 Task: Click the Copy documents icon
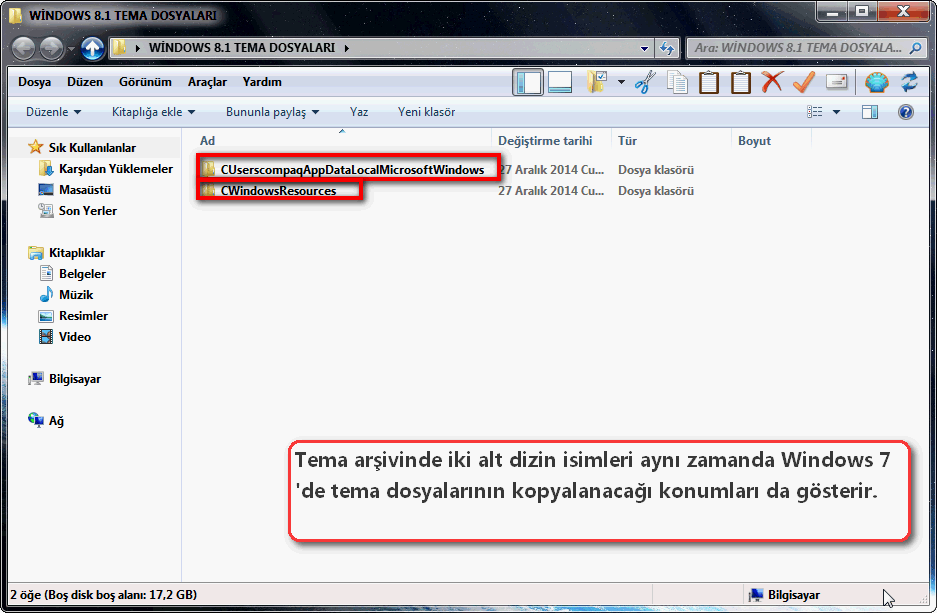(x=677, y=82)
